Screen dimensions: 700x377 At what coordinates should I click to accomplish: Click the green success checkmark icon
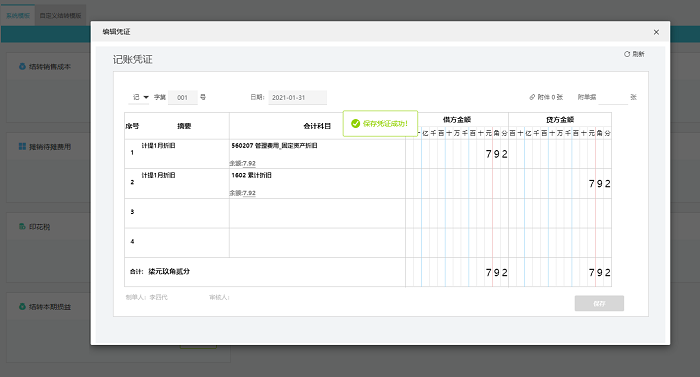[355, 123]
